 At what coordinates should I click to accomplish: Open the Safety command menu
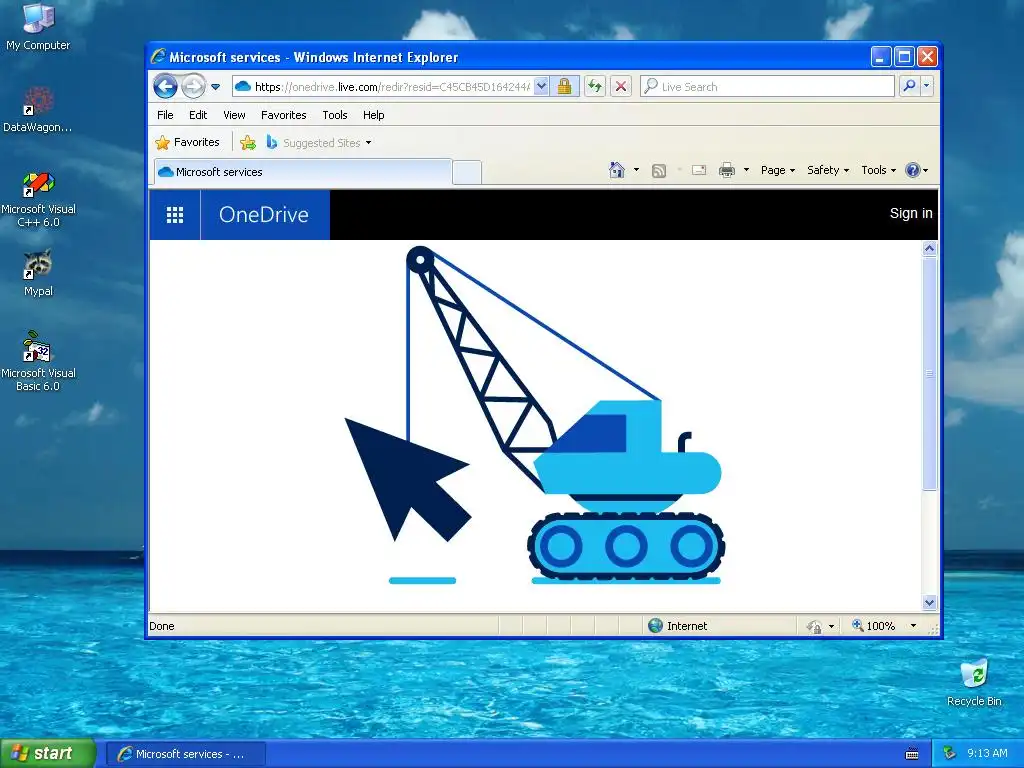pyautogui.click(x=827, y=170)
